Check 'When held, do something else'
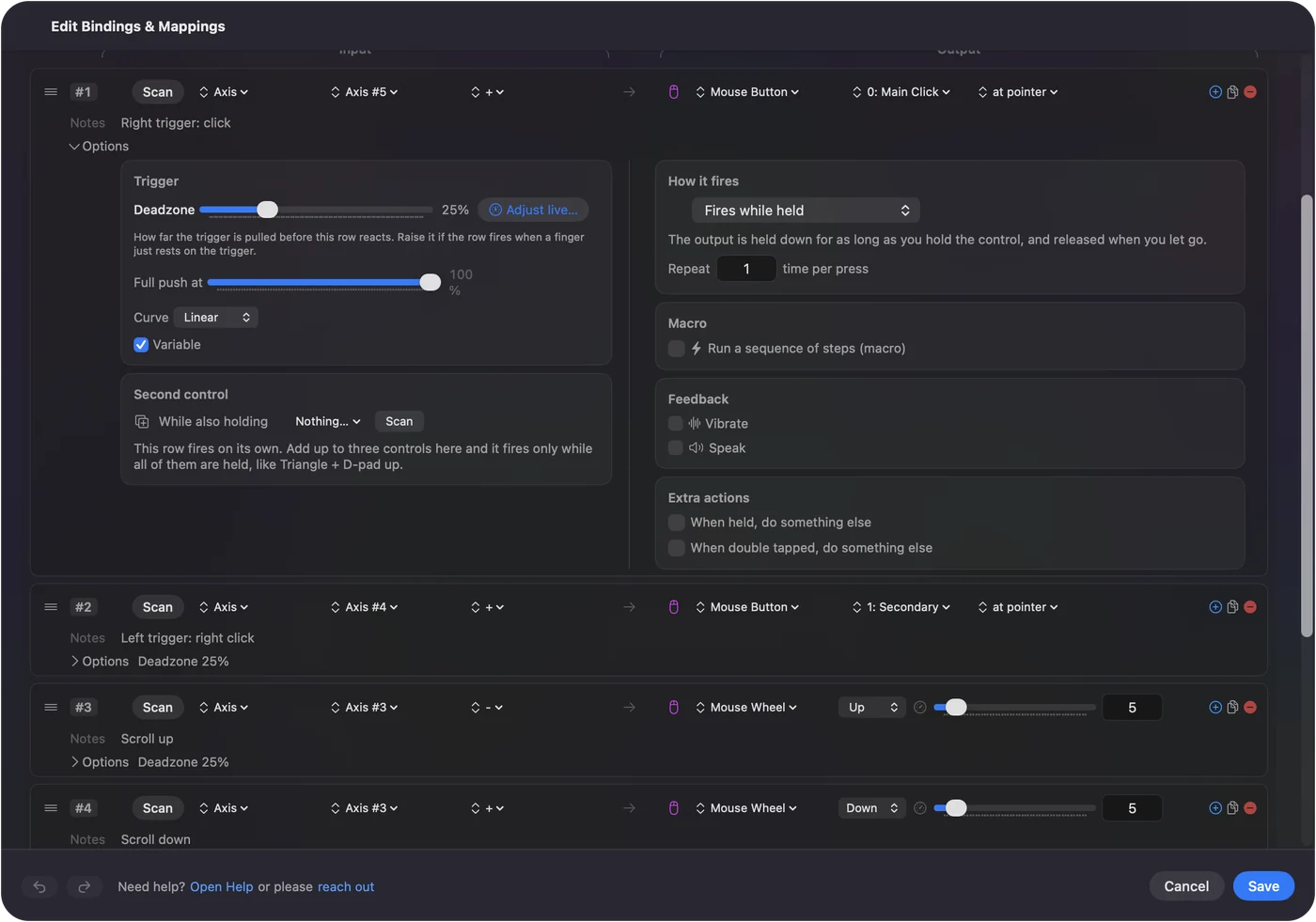Image resolution: width=1316 pixels, height=922 pixels. pos(676,523)
